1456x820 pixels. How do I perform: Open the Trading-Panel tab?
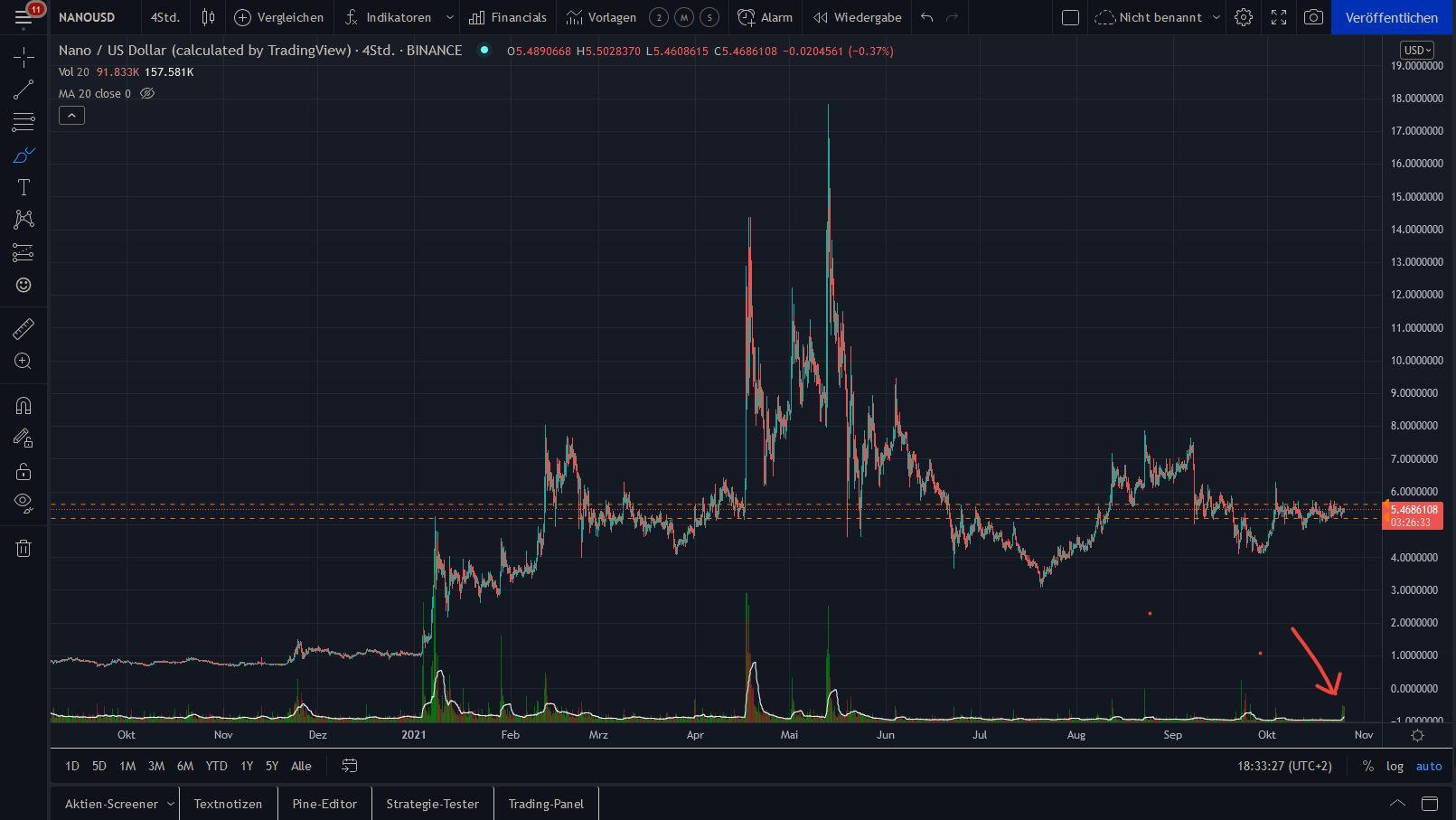tap(546, 804)
